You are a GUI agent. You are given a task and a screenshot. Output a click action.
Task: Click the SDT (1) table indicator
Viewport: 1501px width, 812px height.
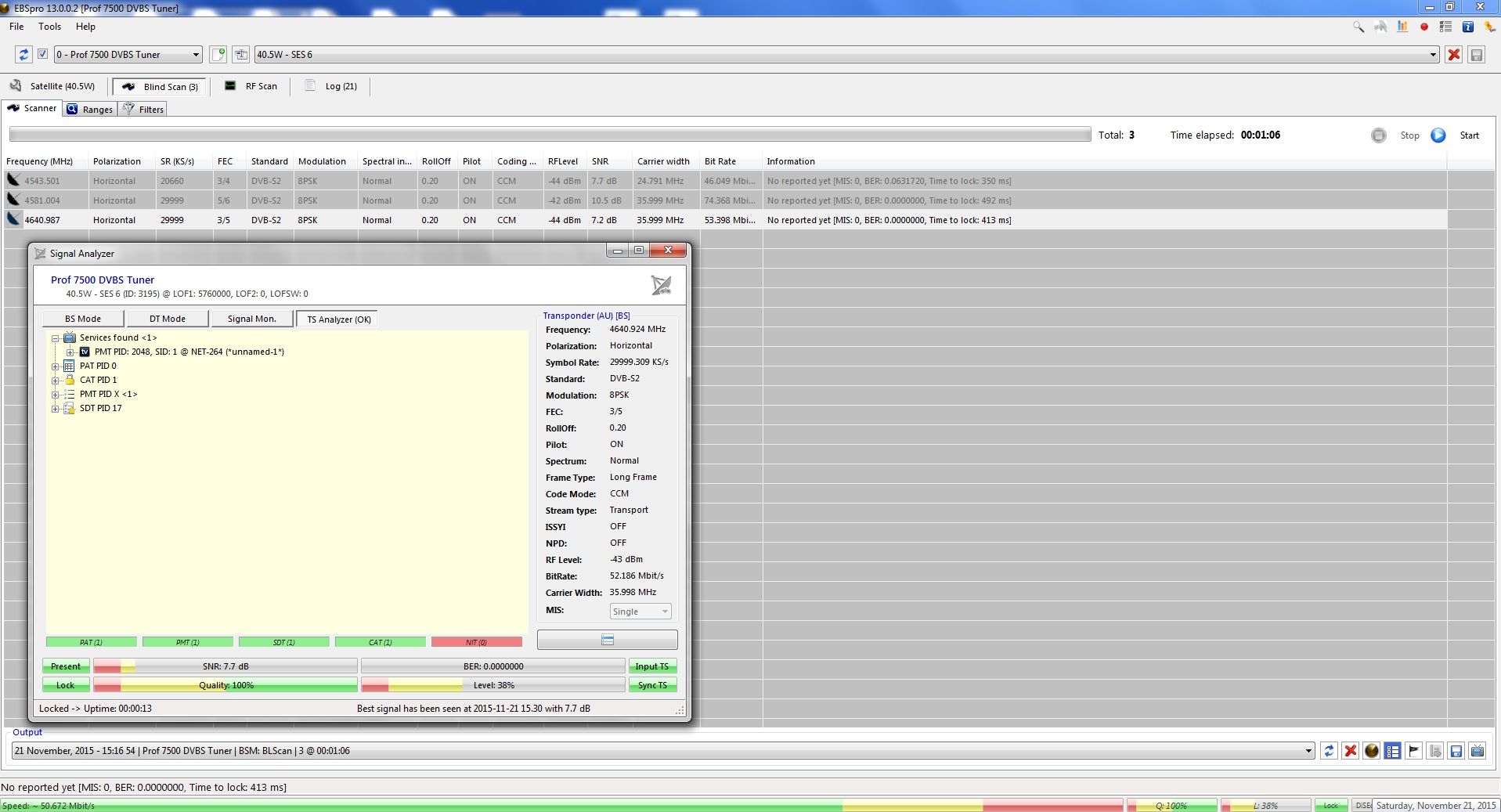pyautogui.click(x=283, y=642)
